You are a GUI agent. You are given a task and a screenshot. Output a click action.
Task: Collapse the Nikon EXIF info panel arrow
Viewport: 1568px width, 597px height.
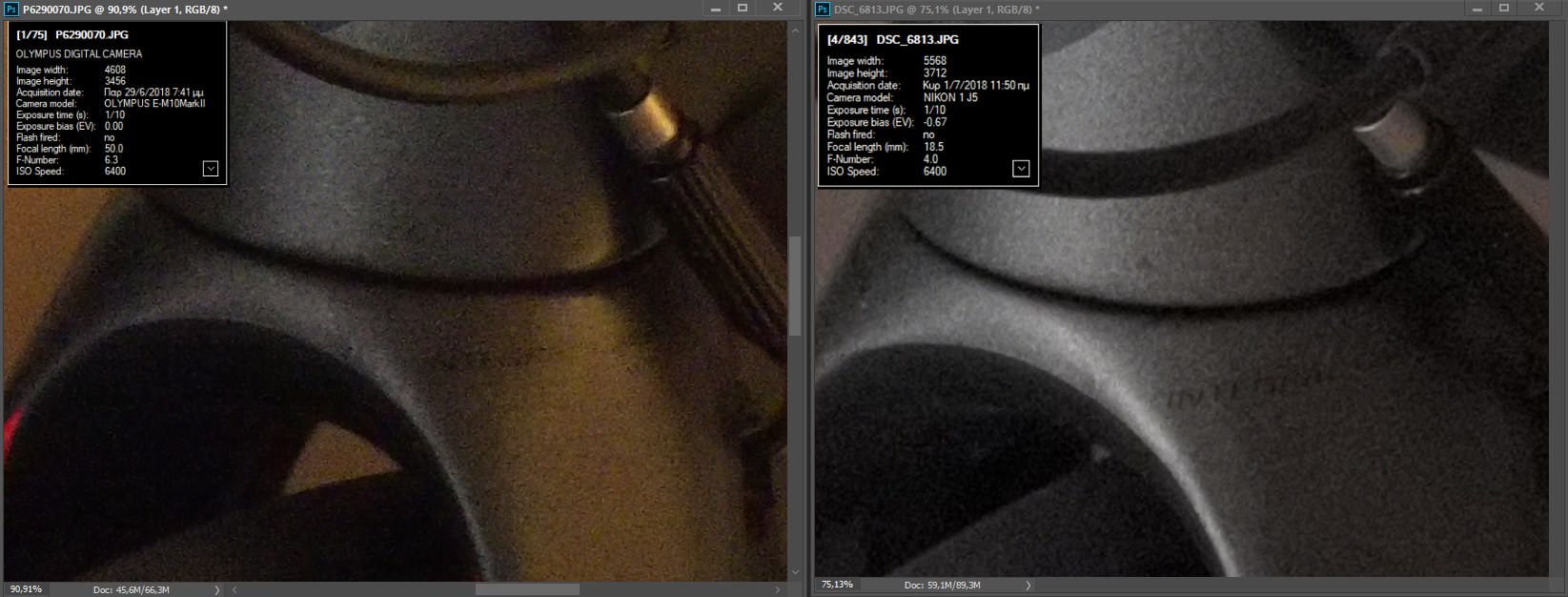click(1021, 169)
